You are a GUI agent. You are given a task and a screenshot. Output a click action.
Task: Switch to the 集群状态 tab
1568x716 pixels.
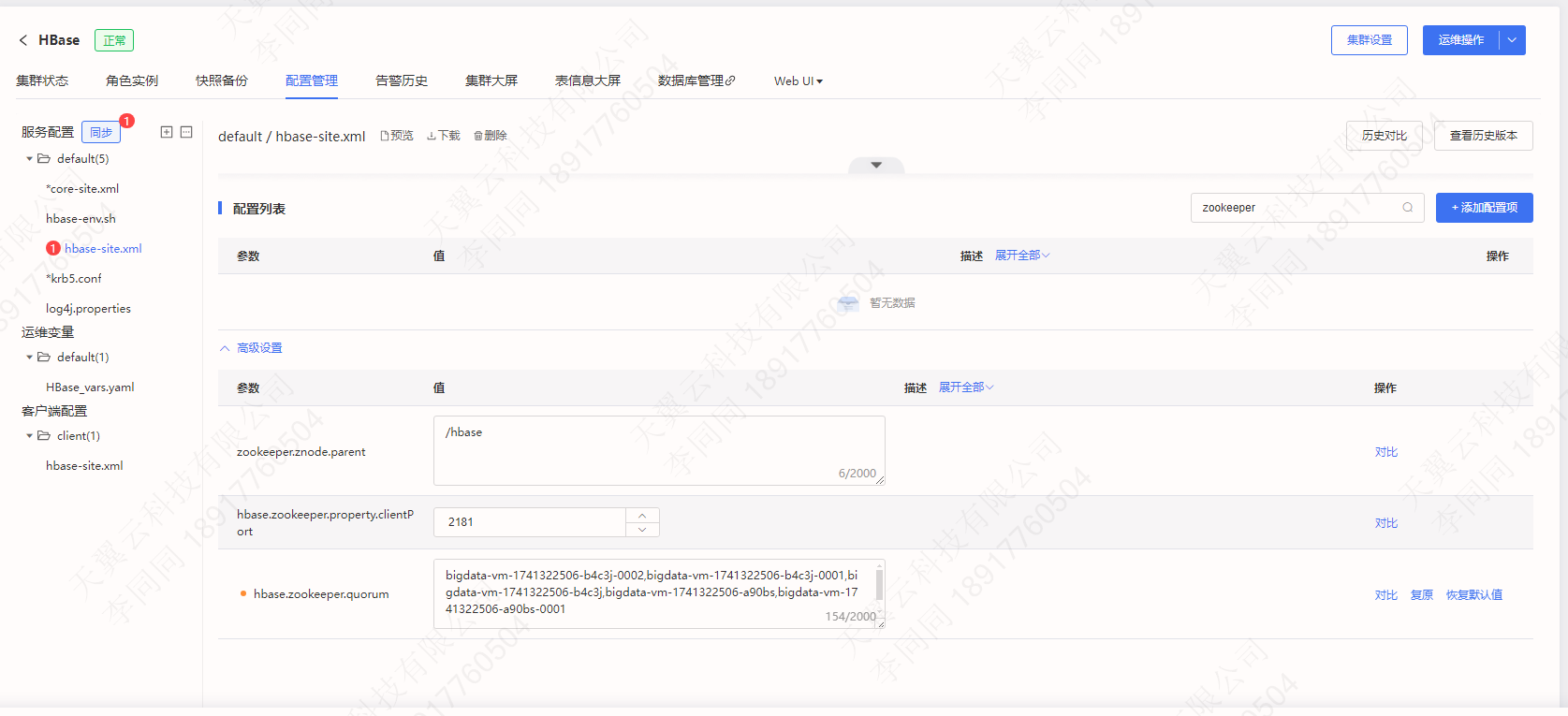pos(42,81)
